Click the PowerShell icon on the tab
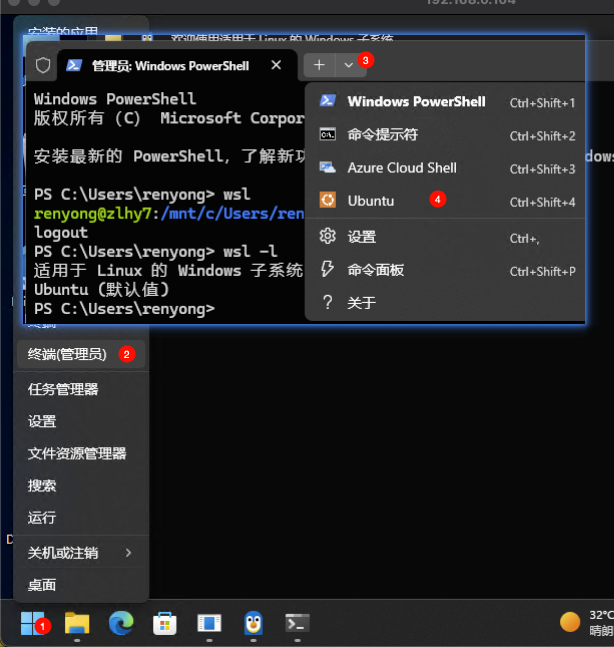This screenshot has width=614, height=647. point(74,65)
